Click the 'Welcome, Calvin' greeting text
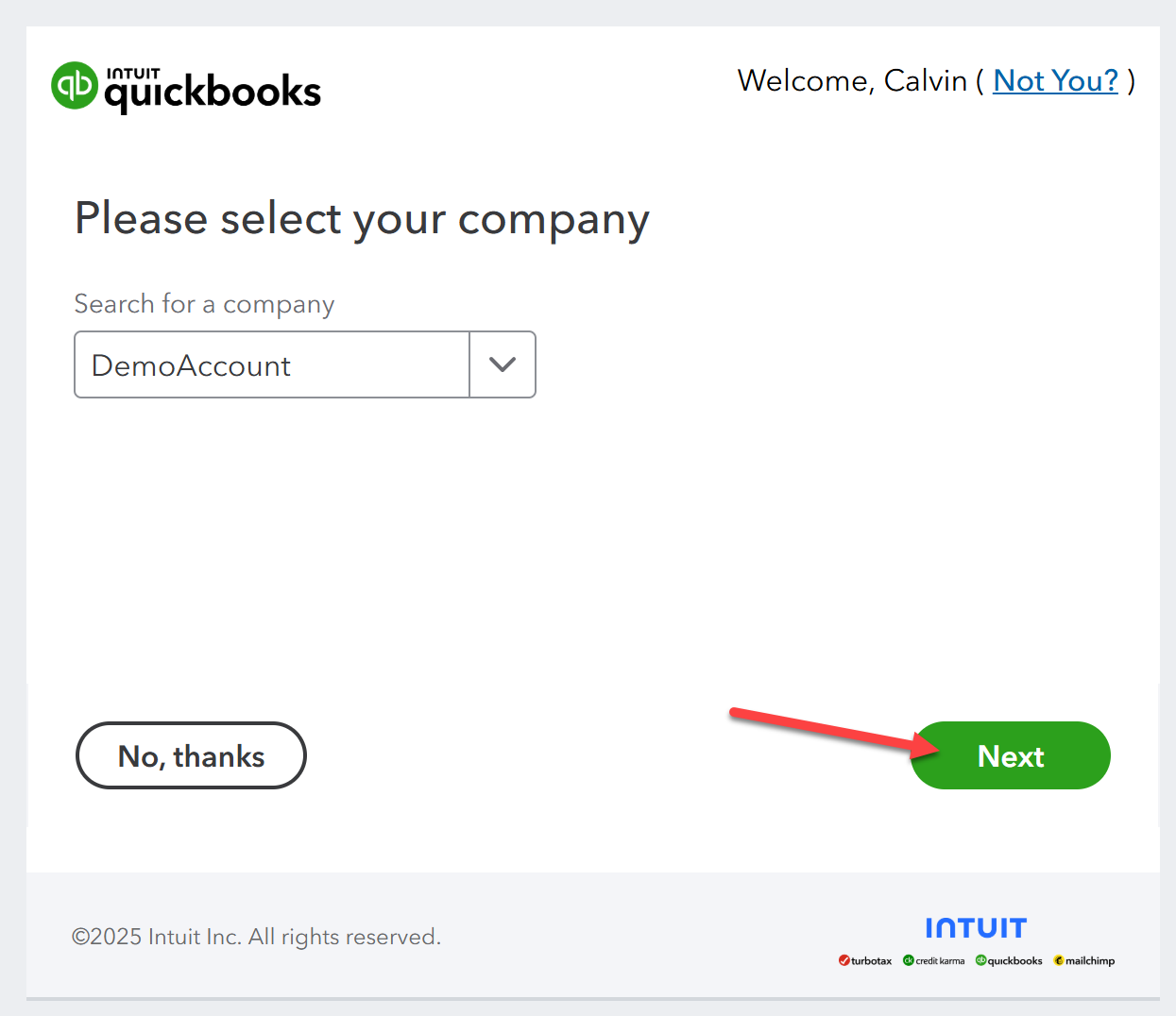 click(852, 81)
